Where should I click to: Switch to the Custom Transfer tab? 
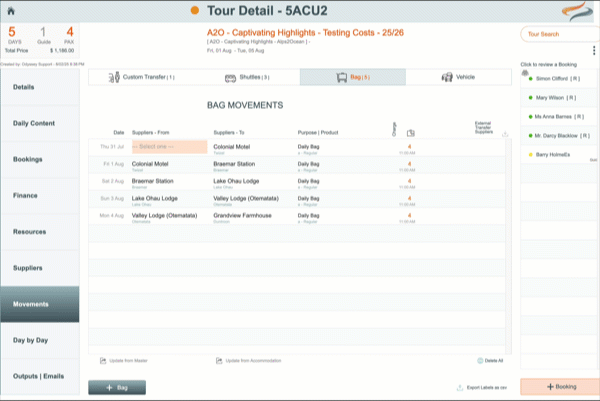pyautogui.click(x=141, y=77)
